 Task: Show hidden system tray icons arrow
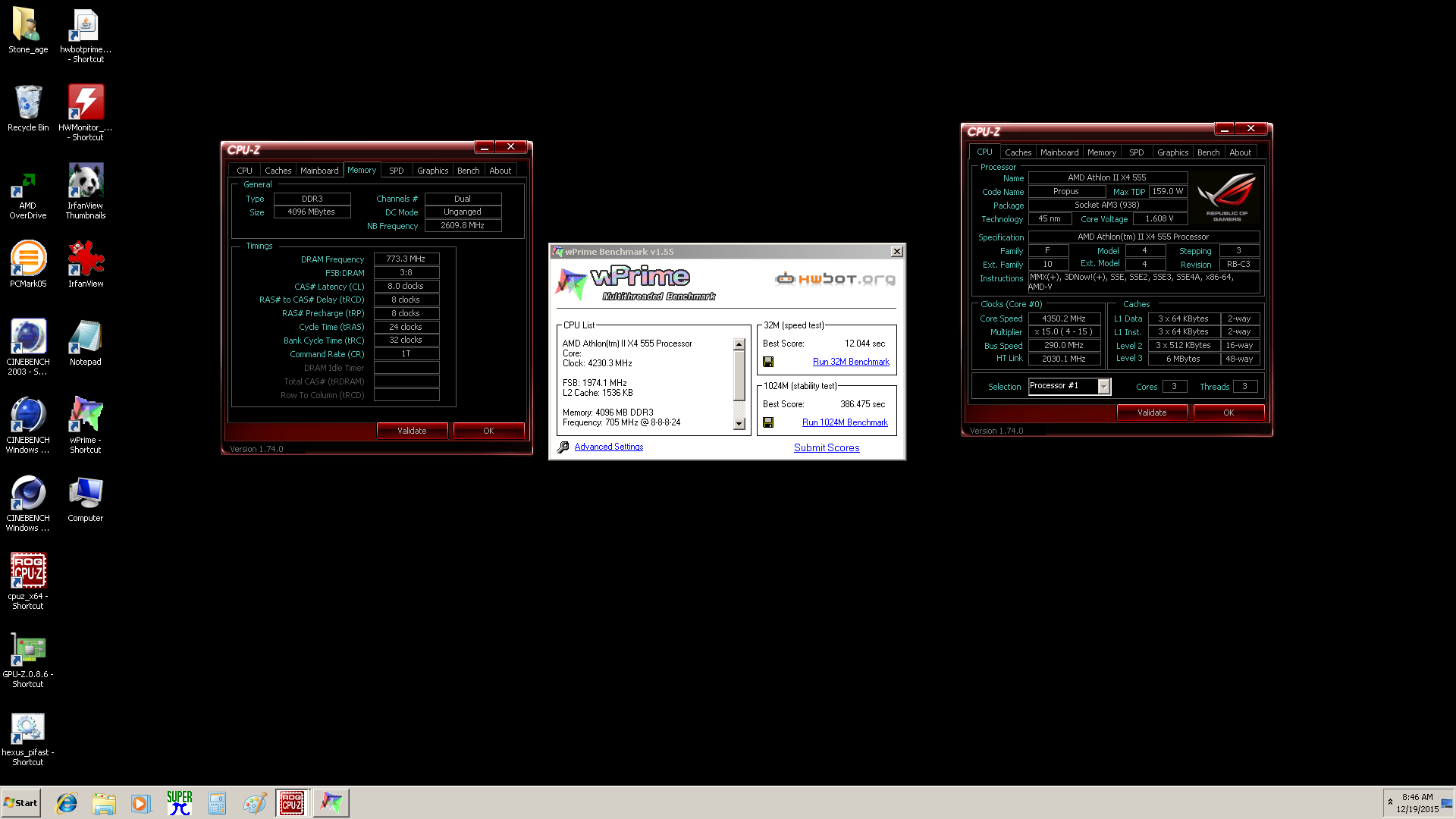(1390, 802)
